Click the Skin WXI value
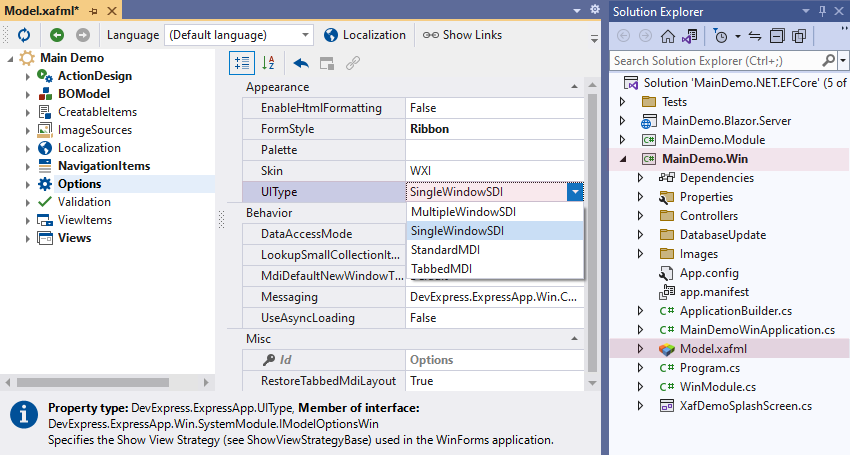The image size is (850, 455). (x=494, y=171)
